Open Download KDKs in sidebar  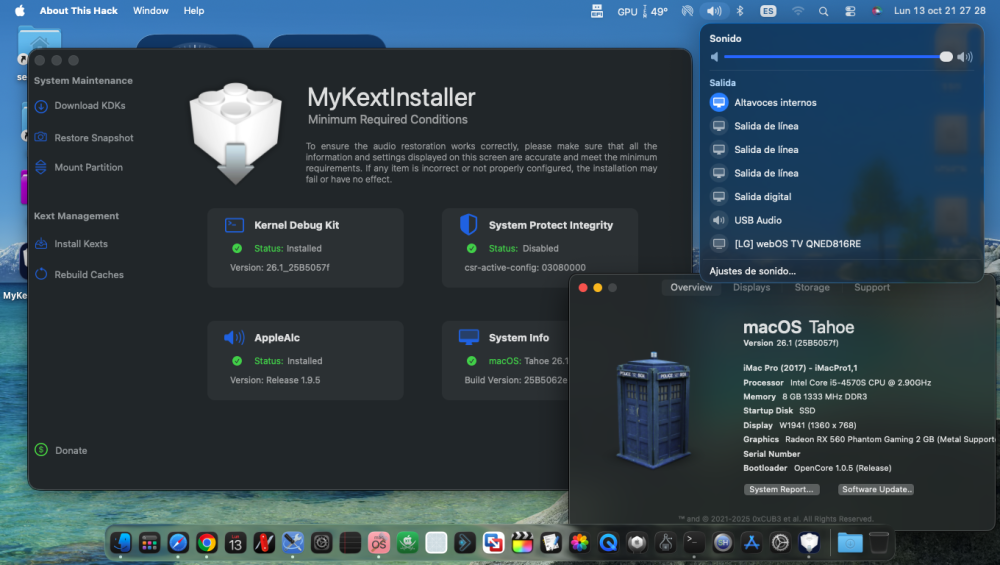pyautogui.click(x=80, y=106)
